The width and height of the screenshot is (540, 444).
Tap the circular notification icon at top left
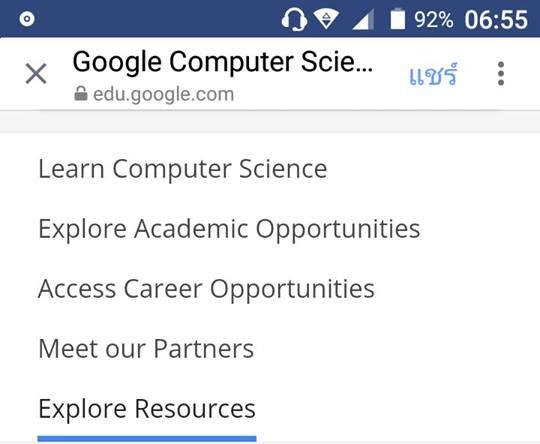pyautogui.click(x=27, y=19)
